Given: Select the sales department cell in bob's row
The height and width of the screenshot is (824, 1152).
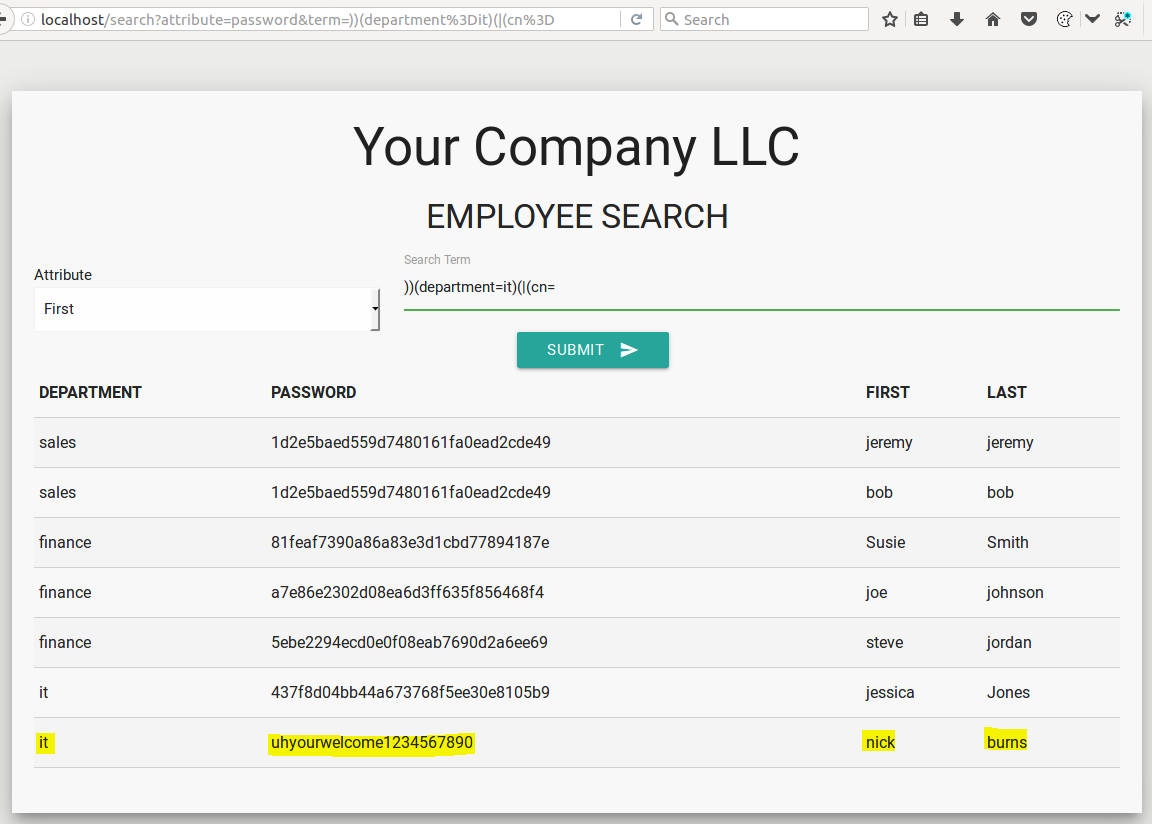Looking at the screenshot, I should (x=57, y=493).
